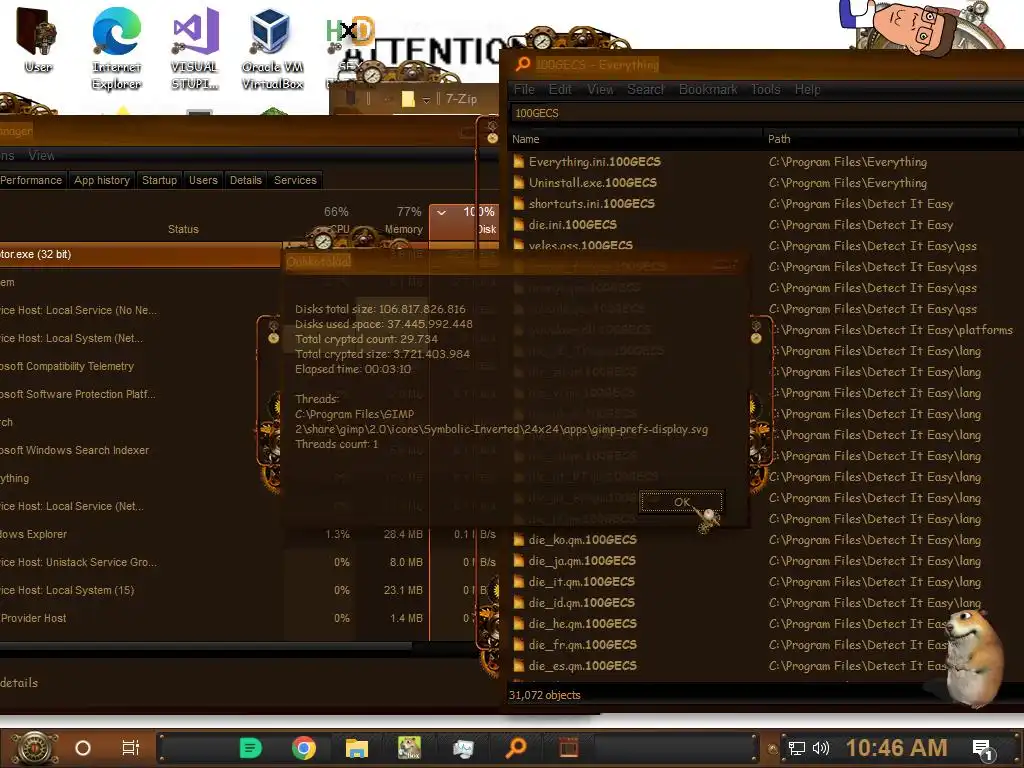
Task: Open the VISUAL STUPI... desktop shortcut
Action: click(x=195, y=48)
